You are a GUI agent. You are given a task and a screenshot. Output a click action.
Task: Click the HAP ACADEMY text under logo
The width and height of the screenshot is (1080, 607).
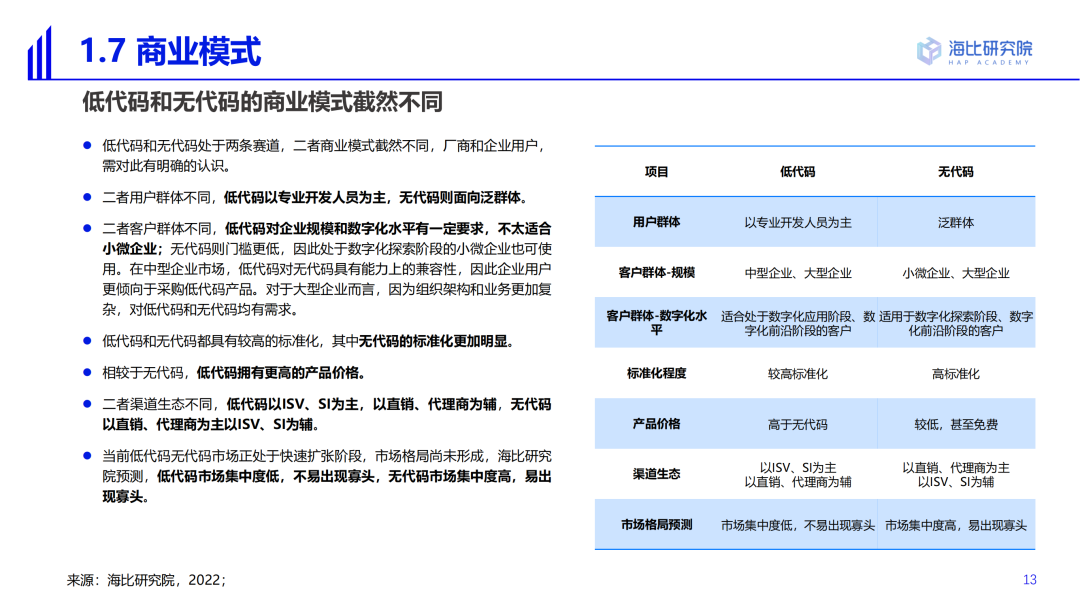point(989,63)
